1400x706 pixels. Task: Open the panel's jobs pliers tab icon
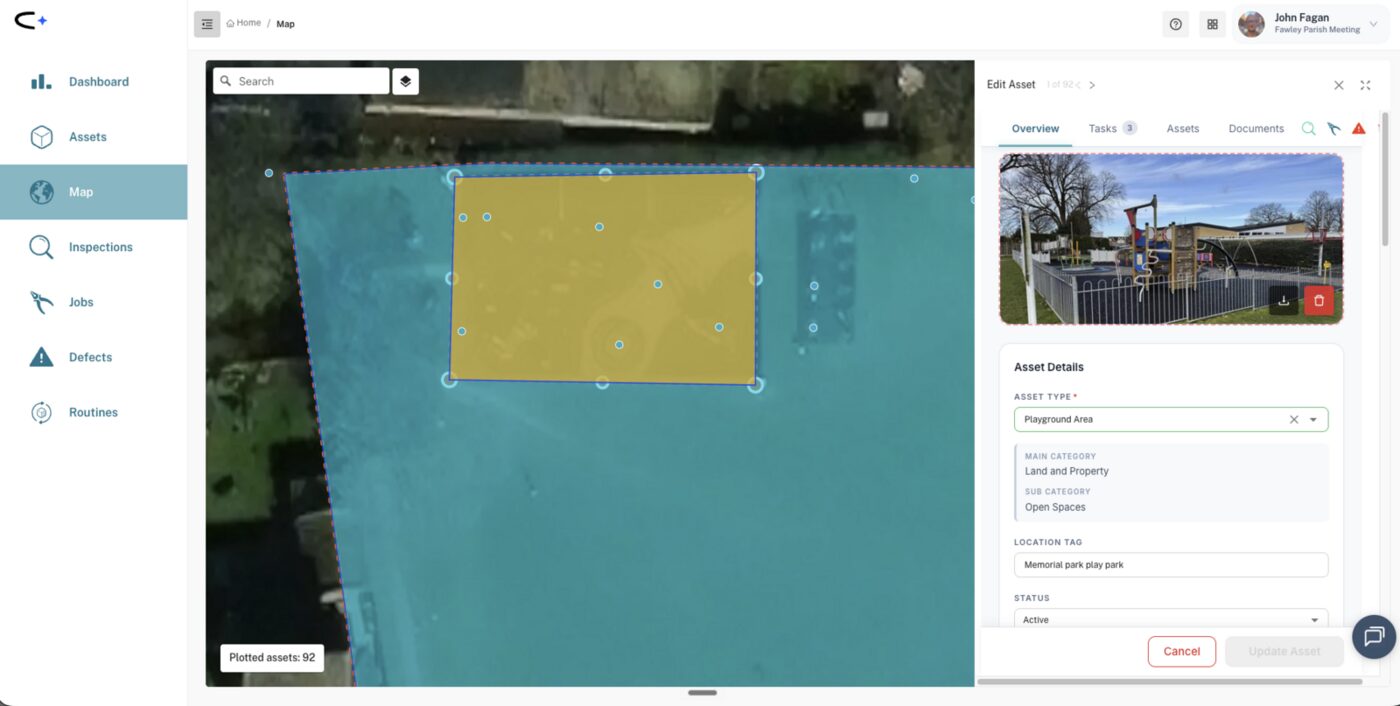pyautogui.click(x=1333, y=129)
